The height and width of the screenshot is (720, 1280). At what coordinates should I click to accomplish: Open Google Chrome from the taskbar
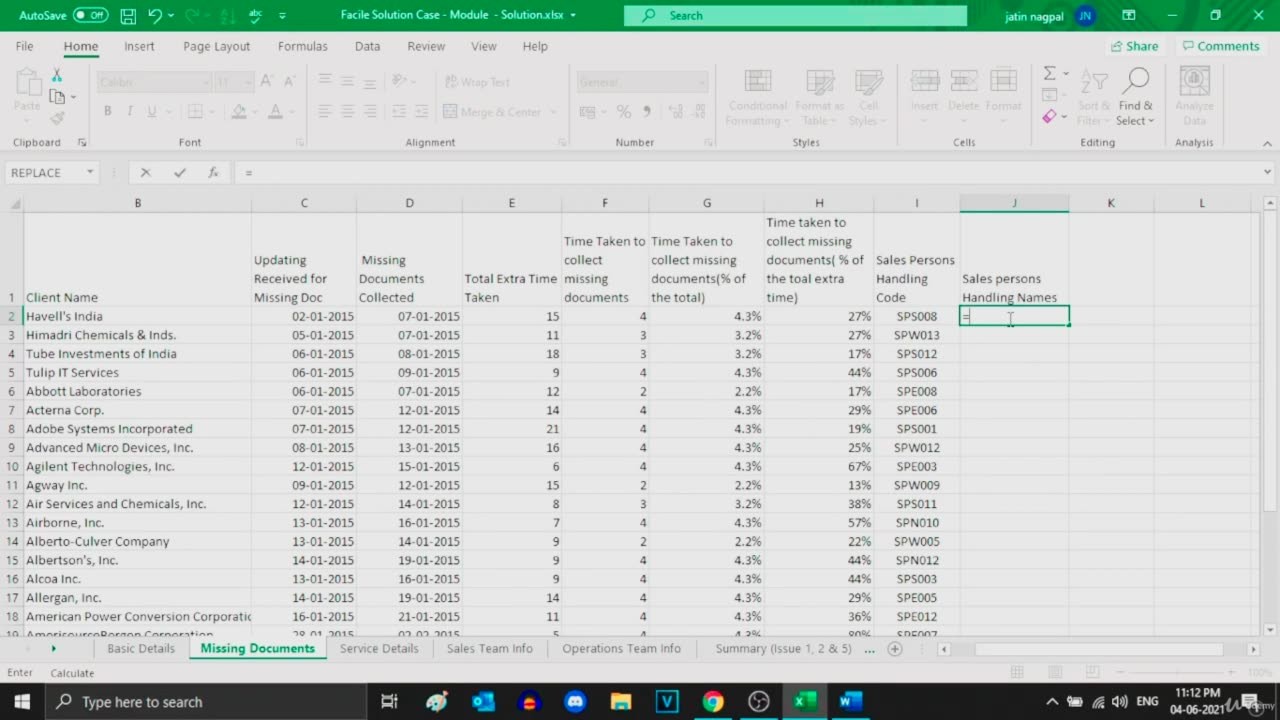click(x=713, y=701)
